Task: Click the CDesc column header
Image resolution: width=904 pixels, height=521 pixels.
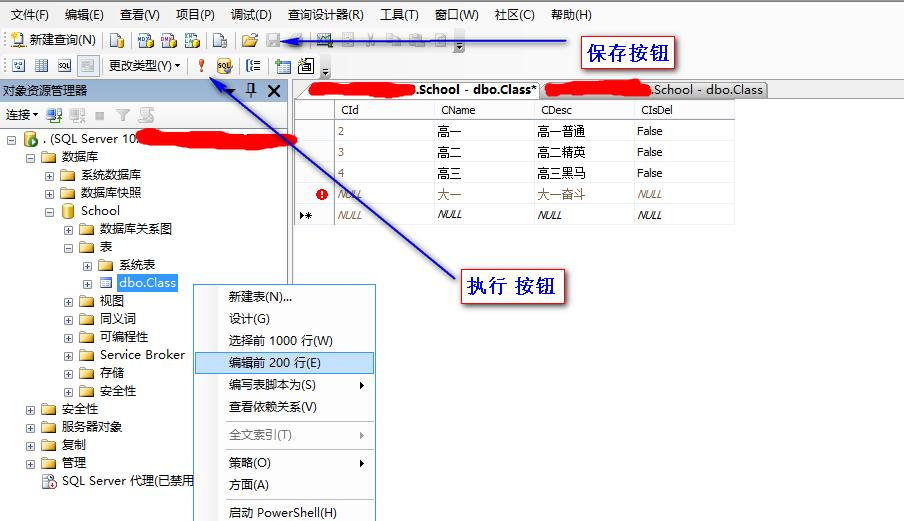Action: click(584, 110)
